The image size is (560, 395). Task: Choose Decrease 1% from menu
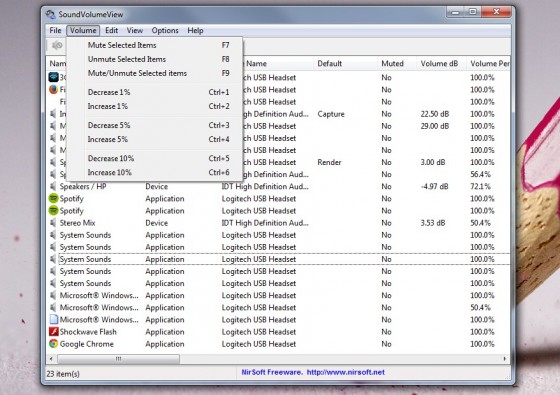point(155,92)
